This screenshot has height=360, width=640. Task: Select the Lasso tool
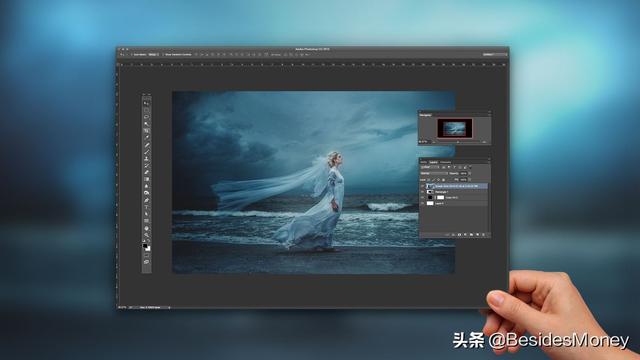(x=147, y=116)
